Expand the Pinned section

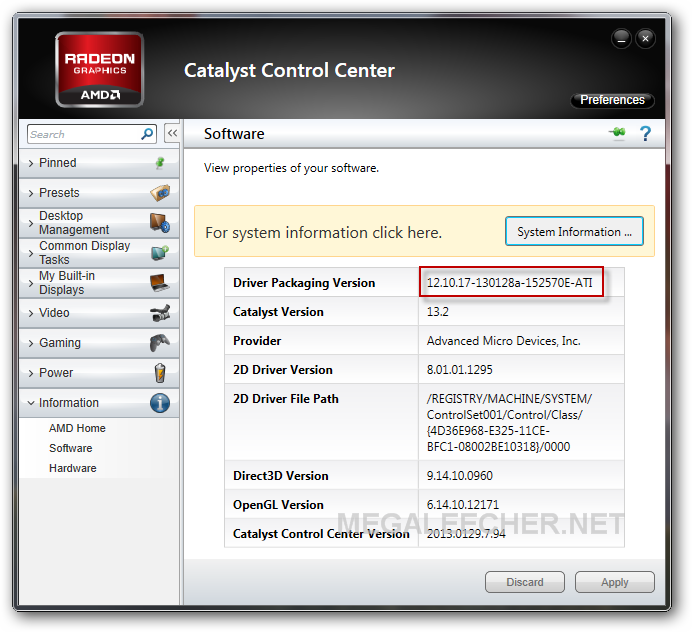99,163
